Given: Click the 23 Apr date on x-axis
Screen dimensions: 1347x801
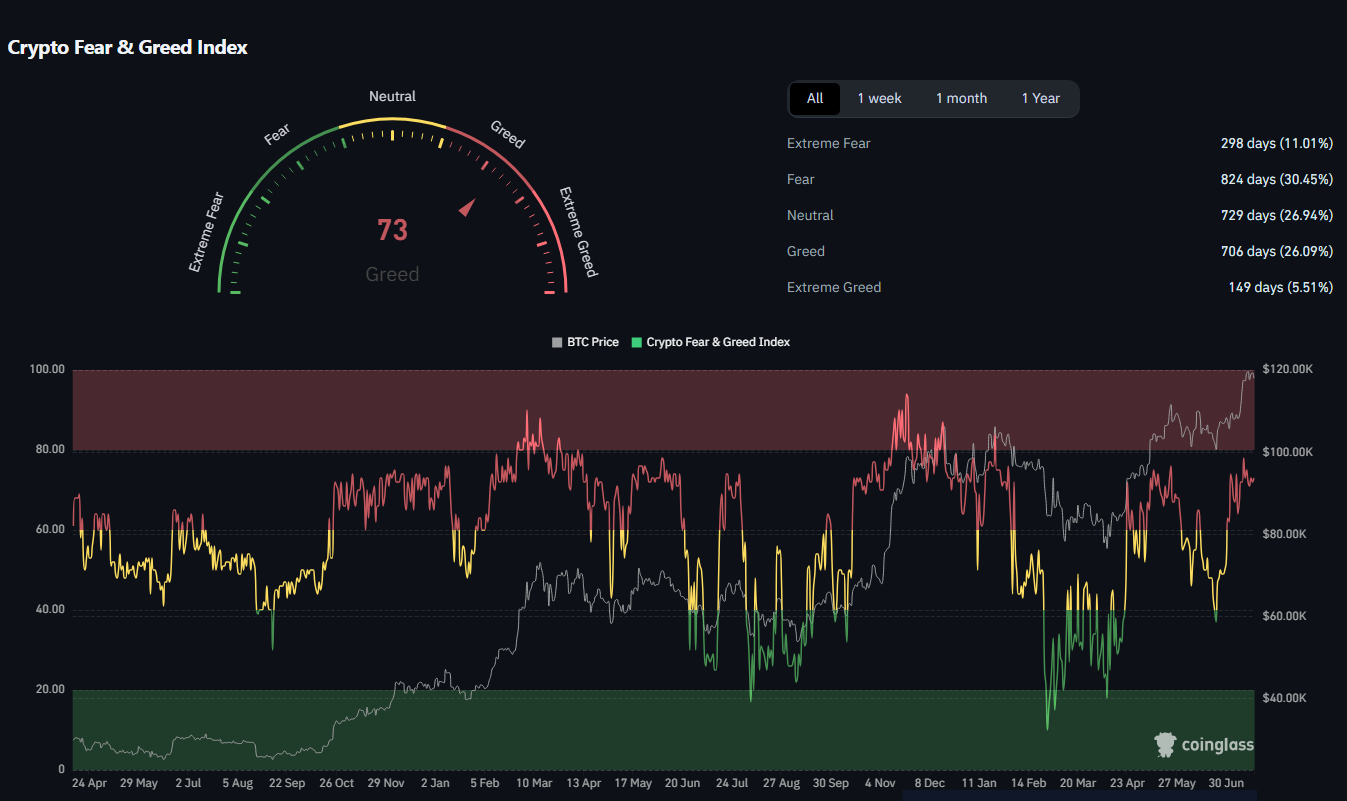Looking at the screenshot, I should (1127, 783).
